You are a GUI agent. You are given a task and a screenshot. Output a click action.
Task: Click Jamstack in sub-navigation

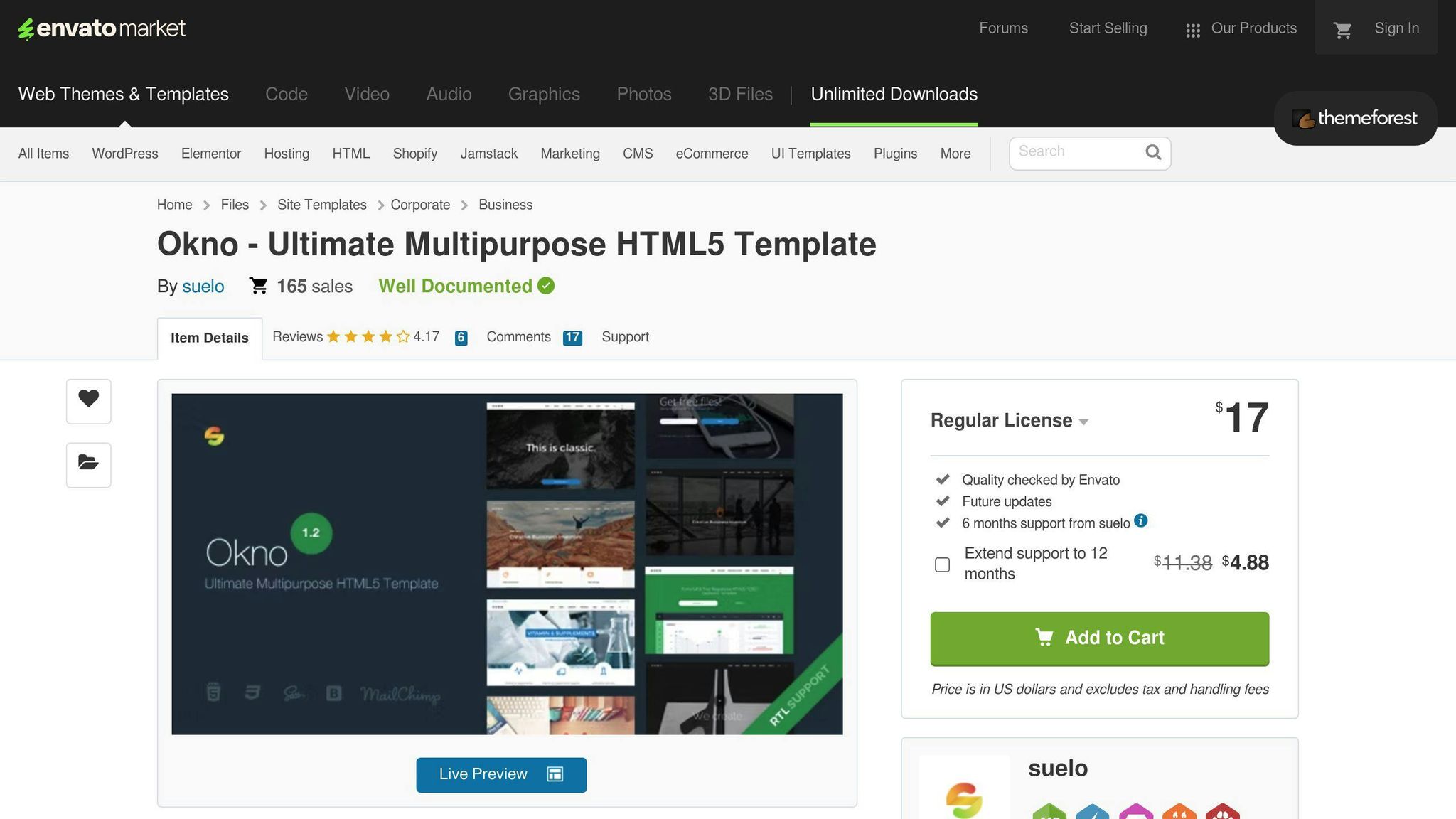tap(489, 154)
